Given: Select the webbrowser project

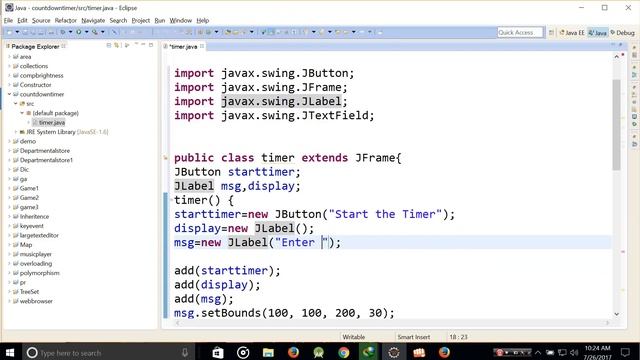Looking at the screenshot, I should [36, 301].
